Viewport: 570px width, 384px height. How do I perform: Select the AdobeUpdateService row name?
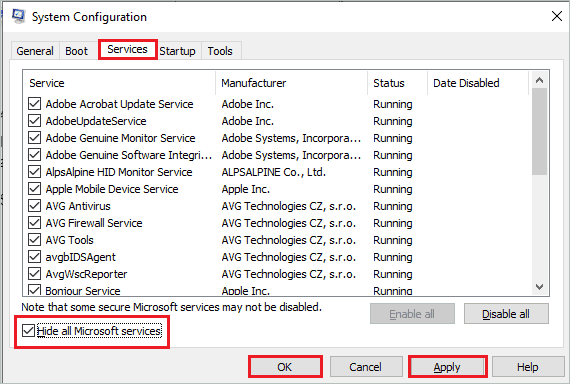96,121
